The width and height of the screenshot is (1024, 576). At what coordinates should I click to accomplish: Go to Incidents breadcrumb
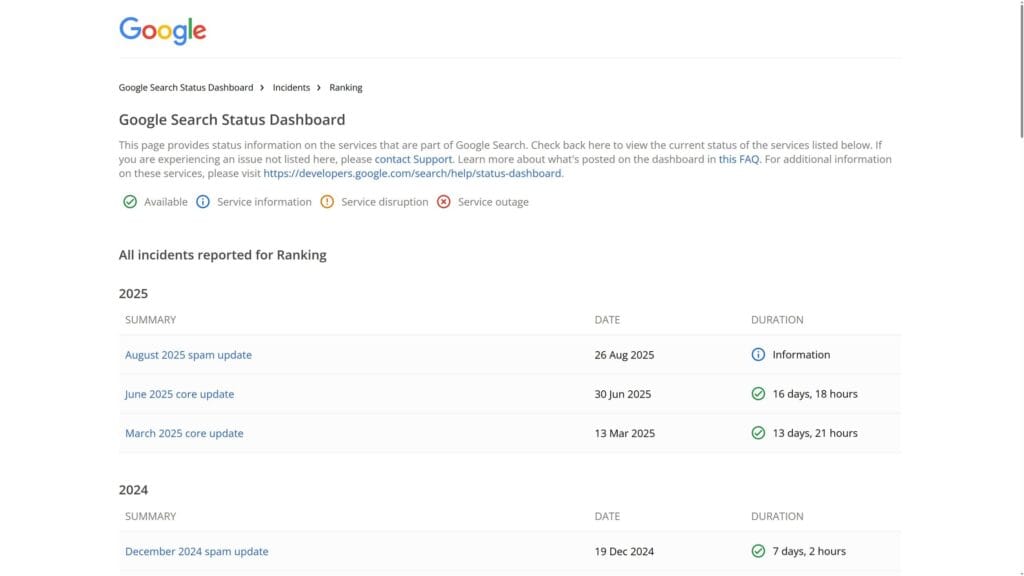[x=291, y=88]
